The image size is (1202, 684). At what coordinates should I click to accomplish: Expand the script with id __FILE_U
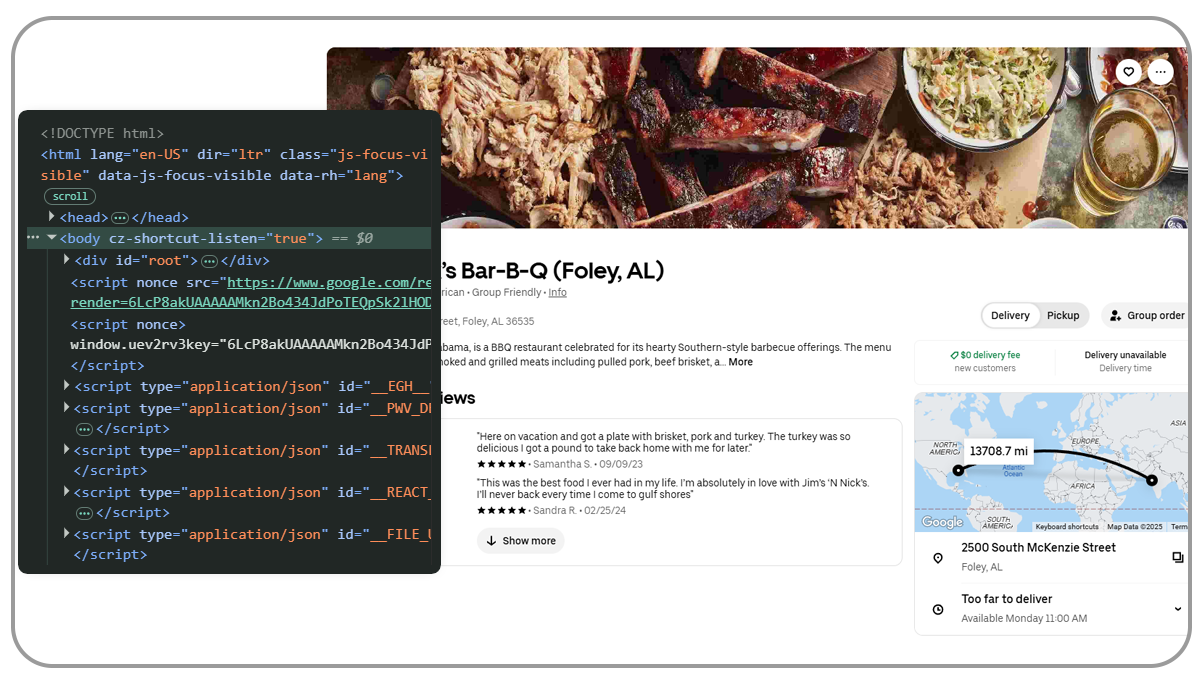67,534
